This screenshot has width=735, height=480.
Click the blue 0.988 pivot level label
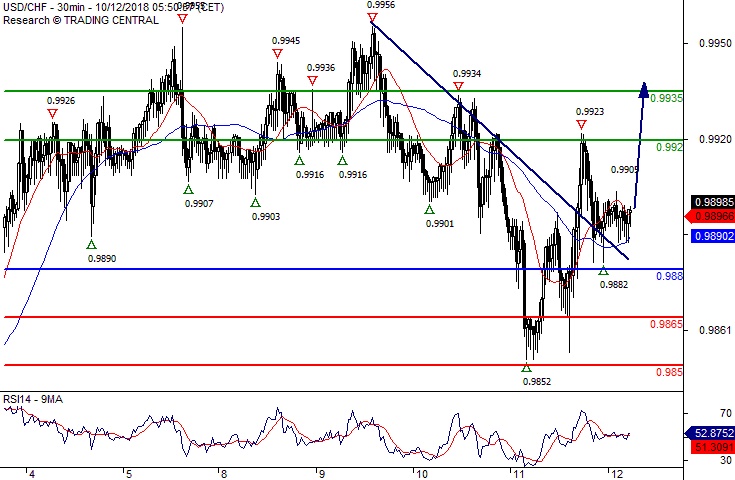(x=669, y=277)
